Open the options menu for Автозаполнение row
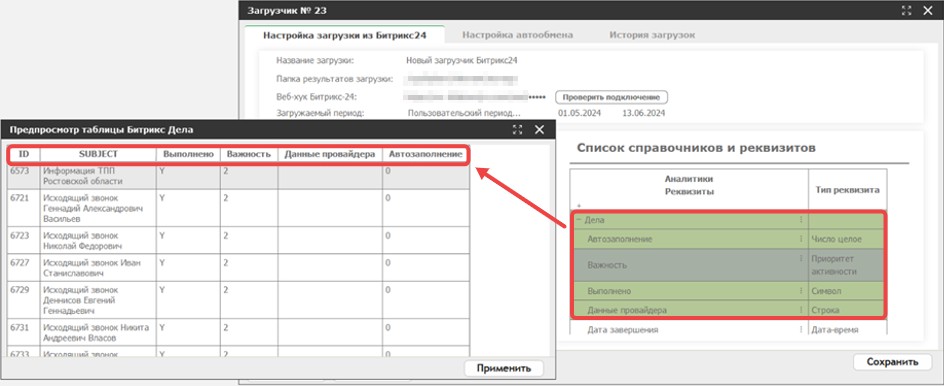The height and width of the screenshot is (386, 944). (x=801, y=238)
